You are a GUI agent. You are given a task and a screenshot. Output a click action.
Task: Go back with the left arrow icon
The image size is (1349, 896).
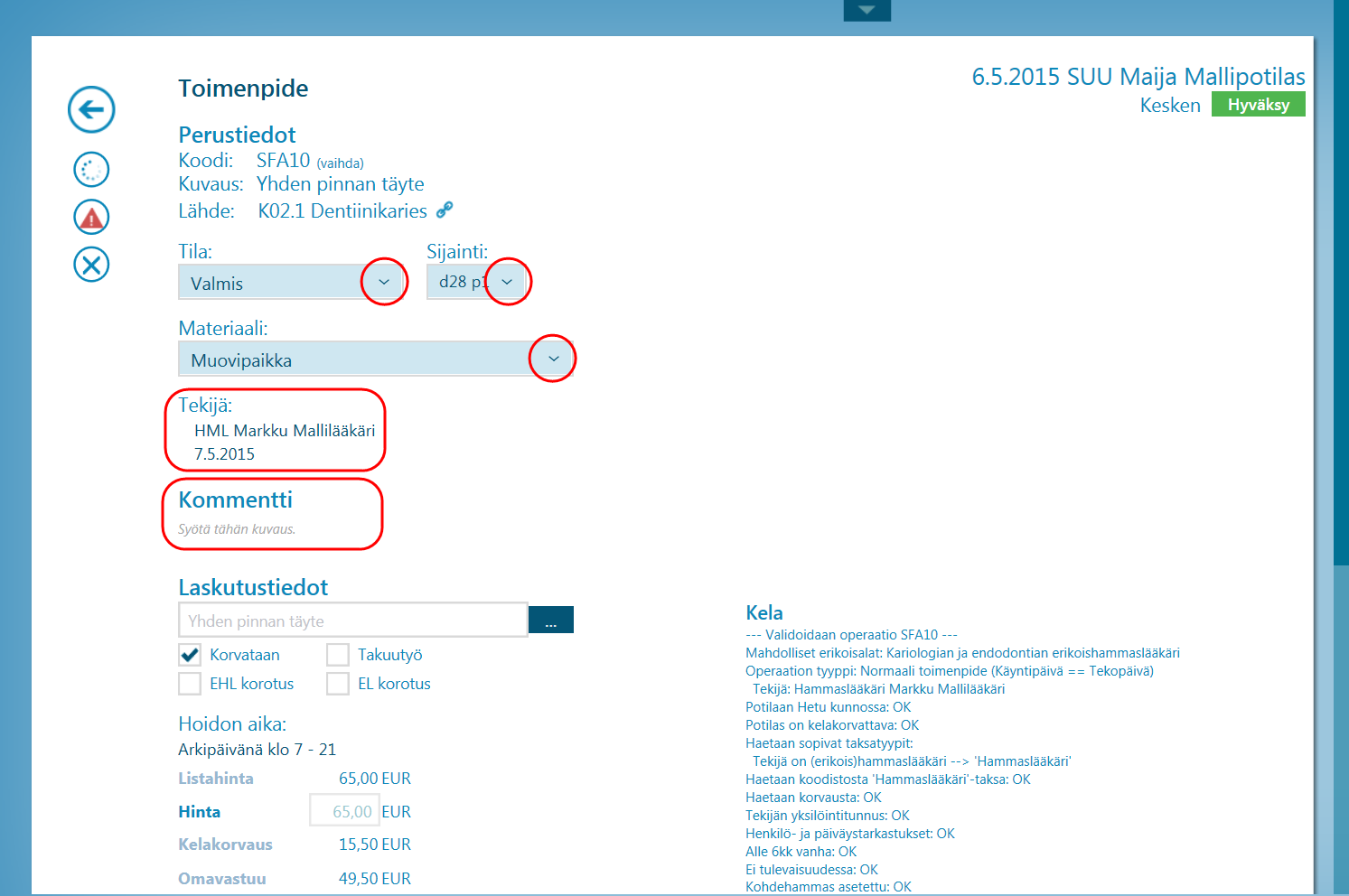click(x=91, y=110)
